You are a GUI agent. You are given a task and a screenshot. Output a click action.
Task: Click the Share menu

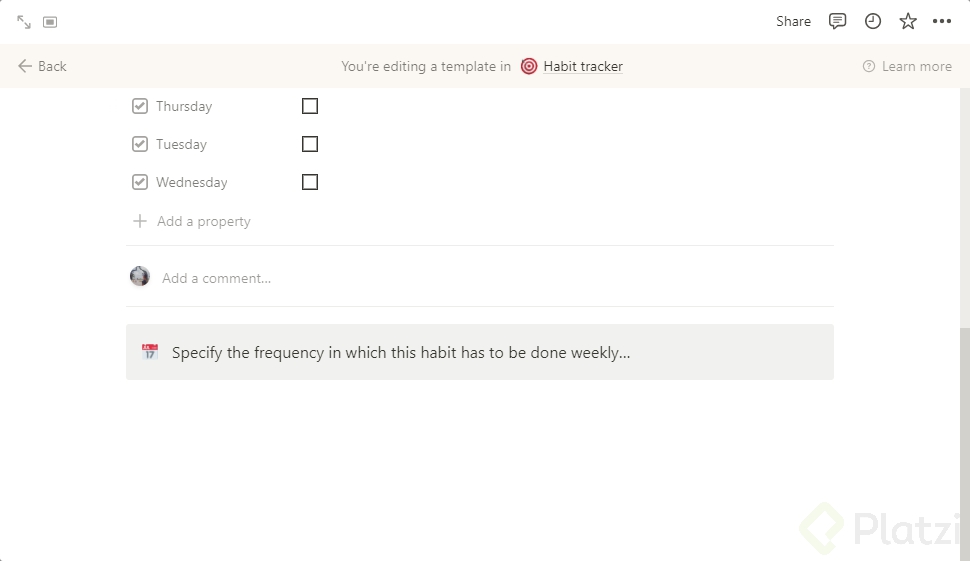tap(793, 21)
